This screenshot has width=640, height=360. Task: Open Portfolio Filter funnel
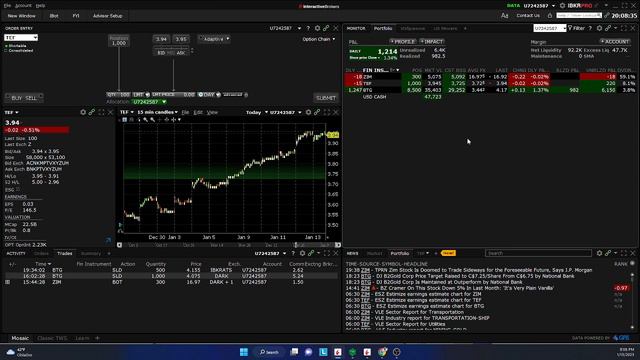576,28
